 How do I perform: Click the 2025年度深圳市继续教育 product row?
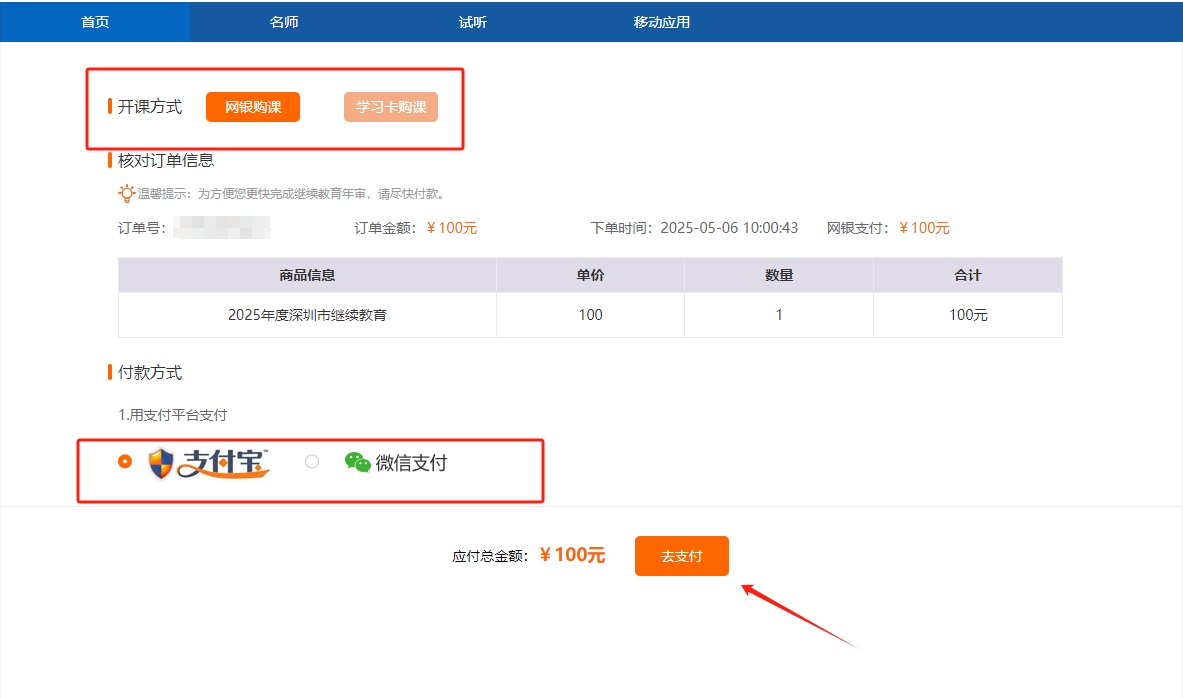tap(307, 315)
